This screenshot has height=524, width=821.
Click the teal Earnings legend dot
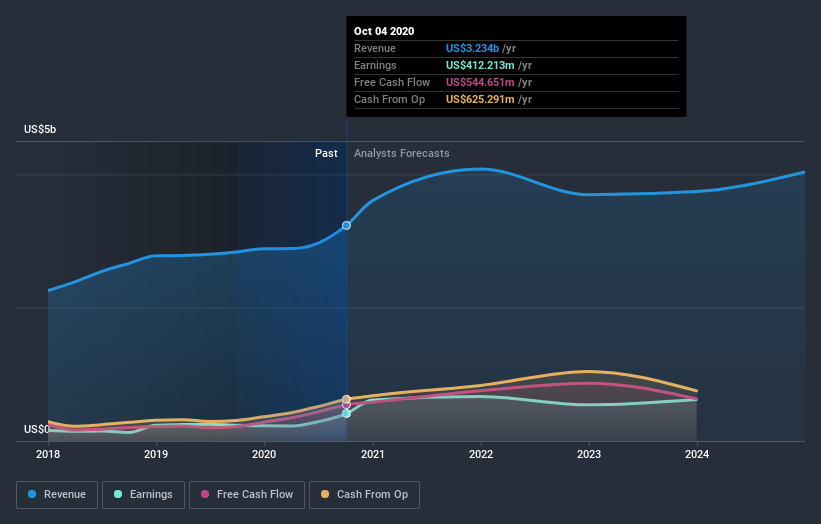(118, 494)
